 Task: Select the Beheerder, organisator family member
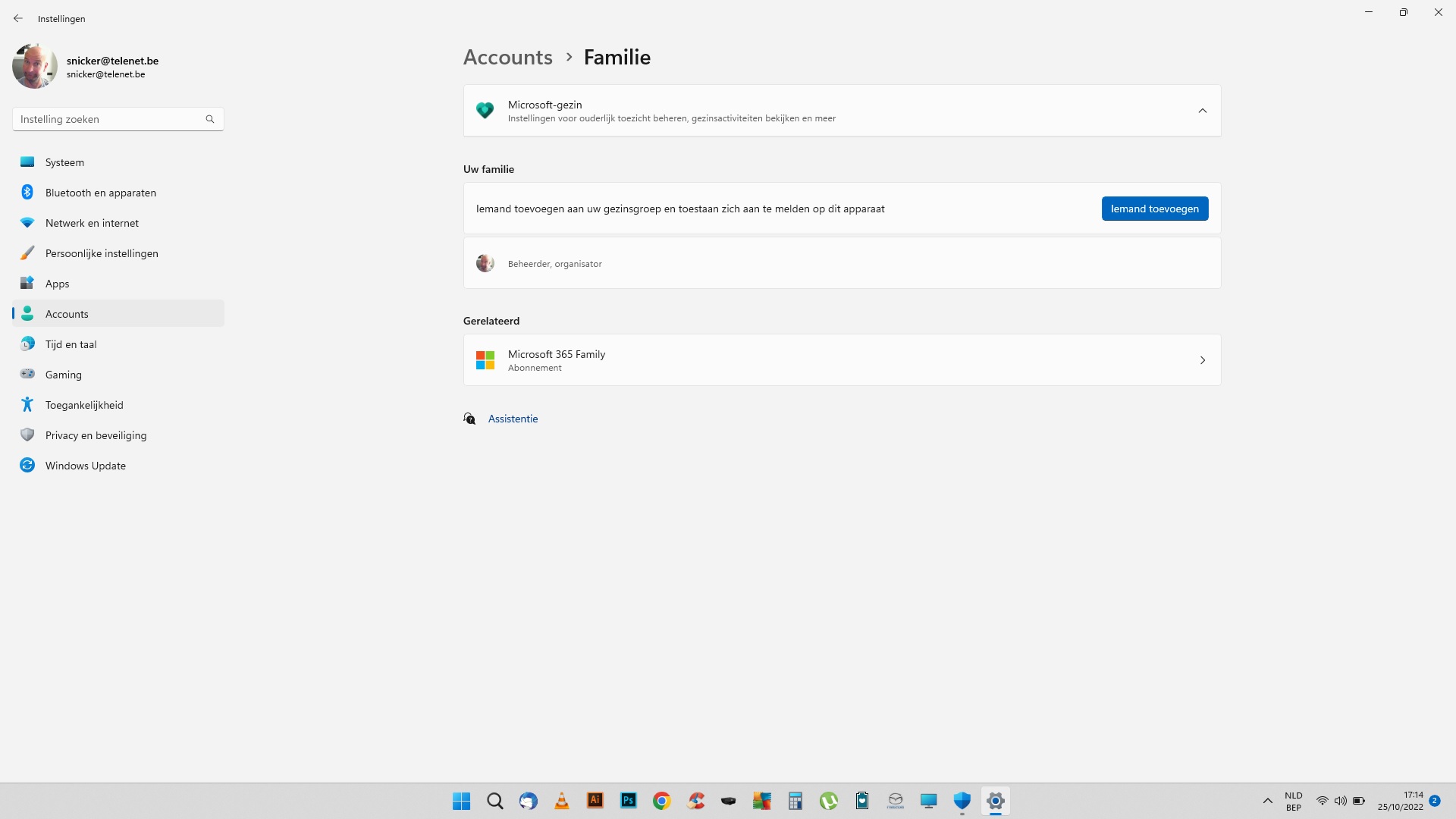[842, 263]
